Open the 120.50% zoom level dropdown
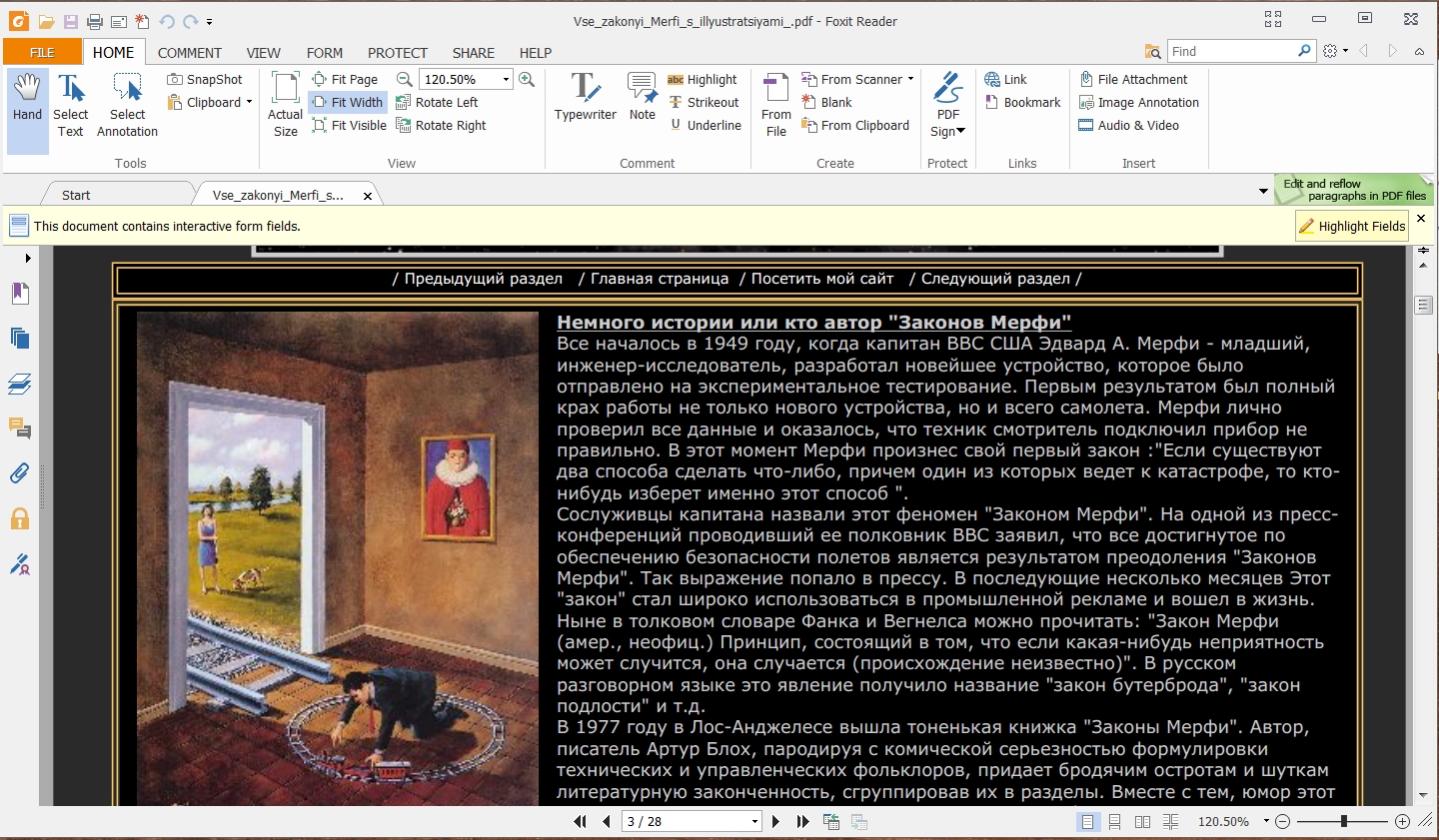This screenshot has width=1439, height=840. point(506,79)
